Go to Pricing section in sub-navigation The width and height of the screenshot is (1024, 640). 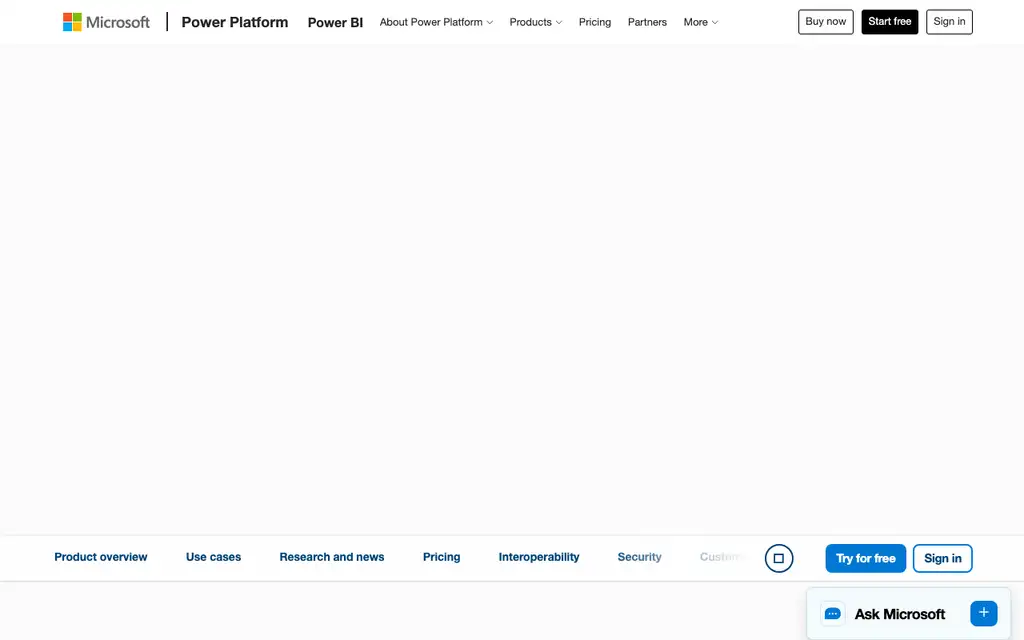coord(441,557)
